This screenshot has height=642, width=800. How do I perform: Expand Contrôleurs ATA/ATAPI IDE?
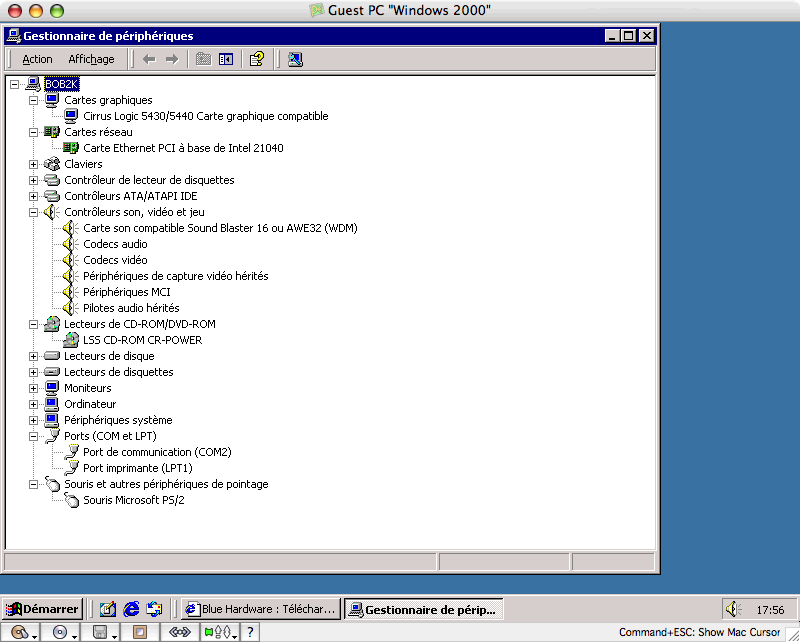click(x=34, y=196)
